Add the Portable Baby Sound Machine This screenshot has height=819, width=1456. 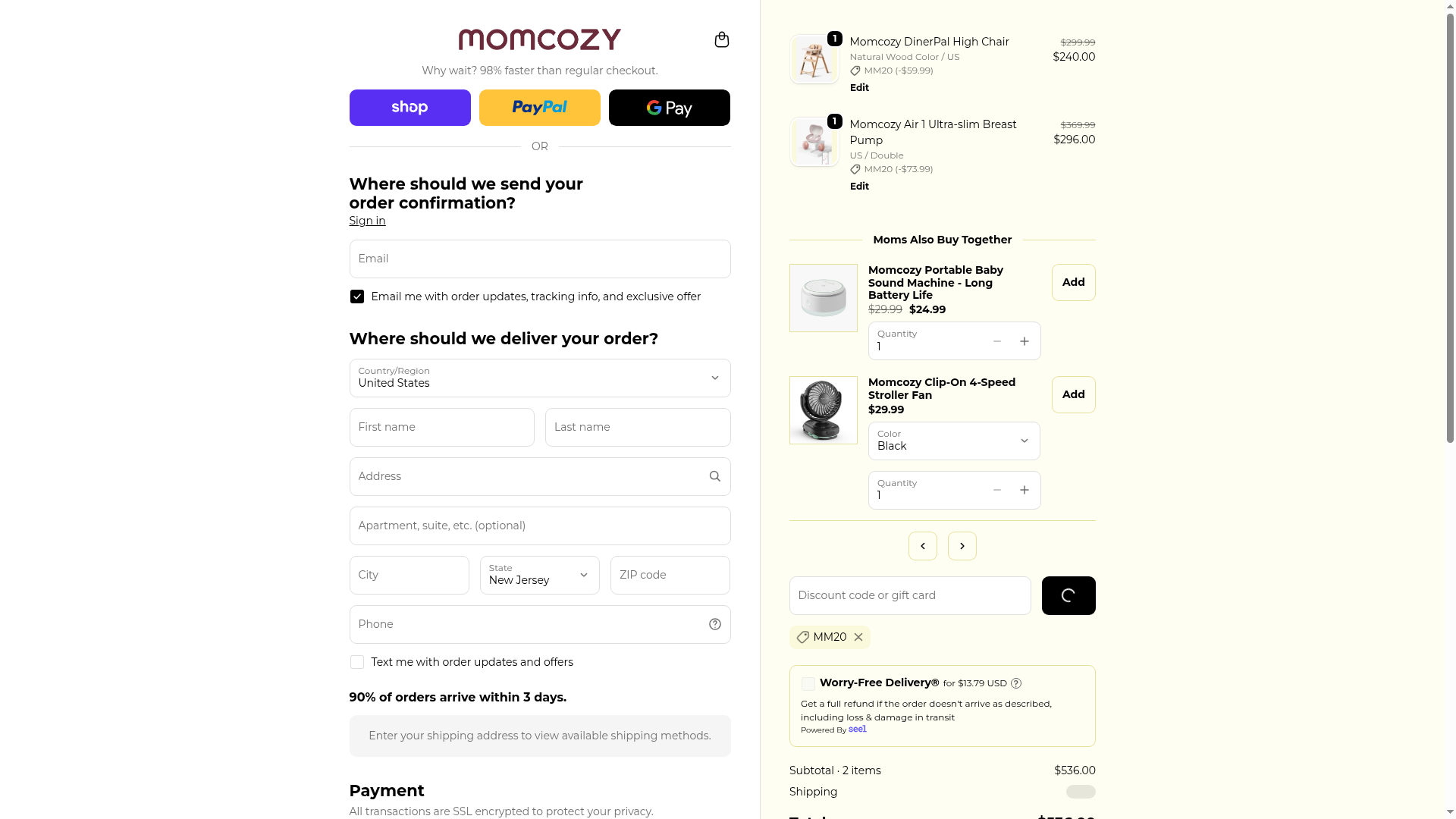point(1073,282)
